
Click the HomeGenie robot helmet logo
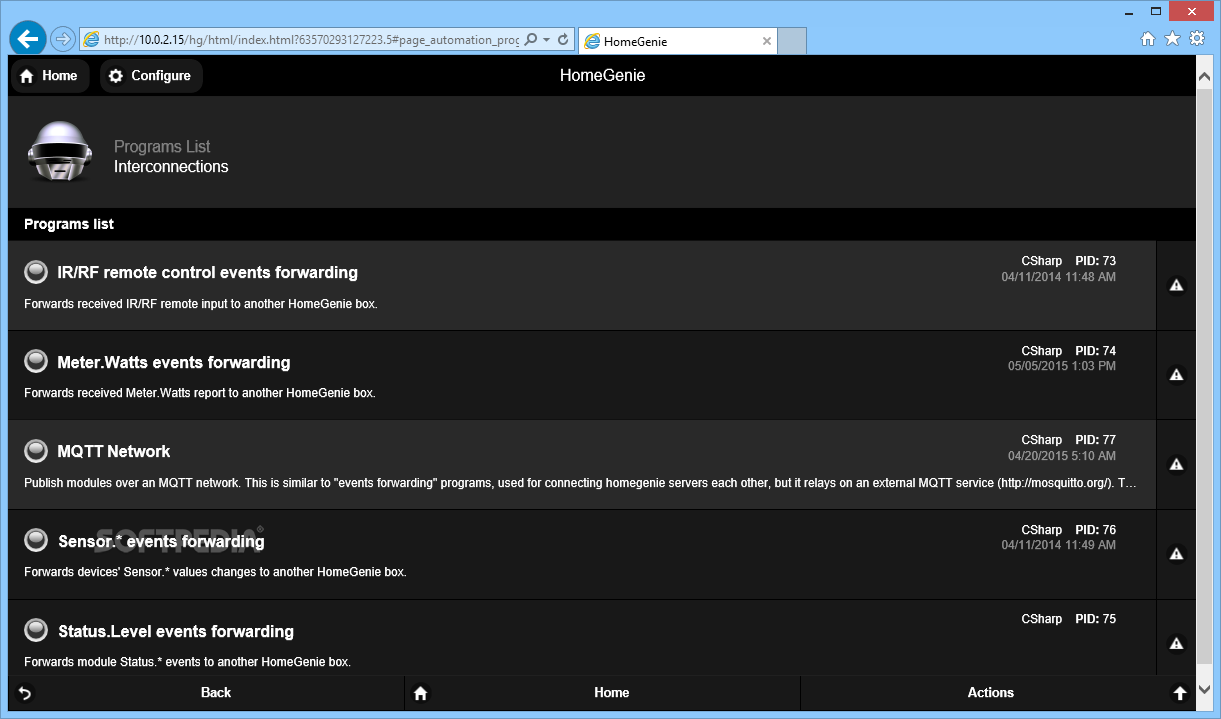coord(60,152)
